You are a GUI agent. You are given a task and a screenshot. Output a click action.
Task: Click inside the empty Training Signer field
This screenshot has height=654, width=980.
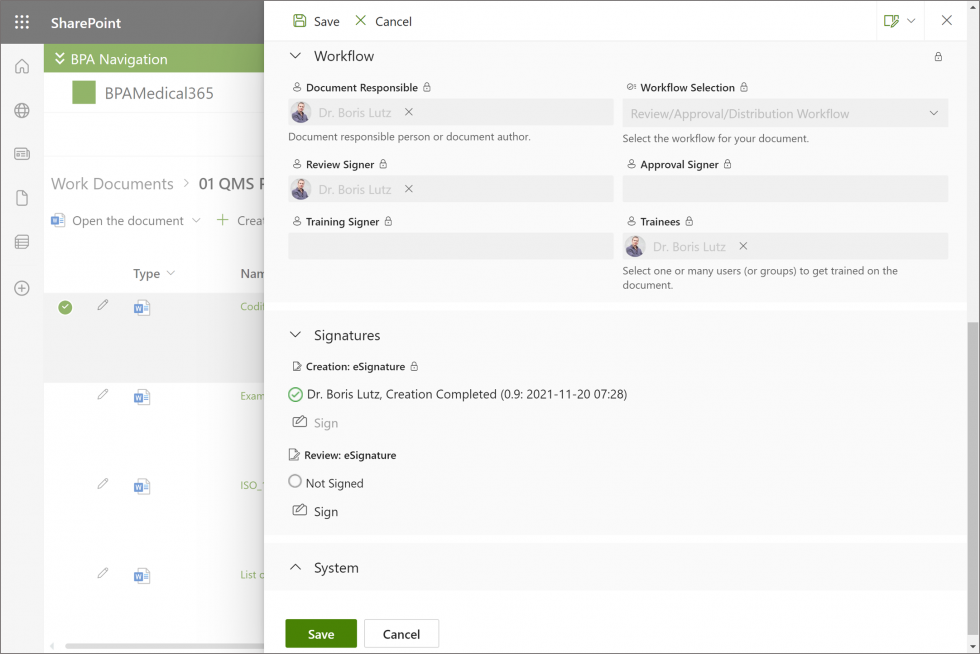pos(450,246)
